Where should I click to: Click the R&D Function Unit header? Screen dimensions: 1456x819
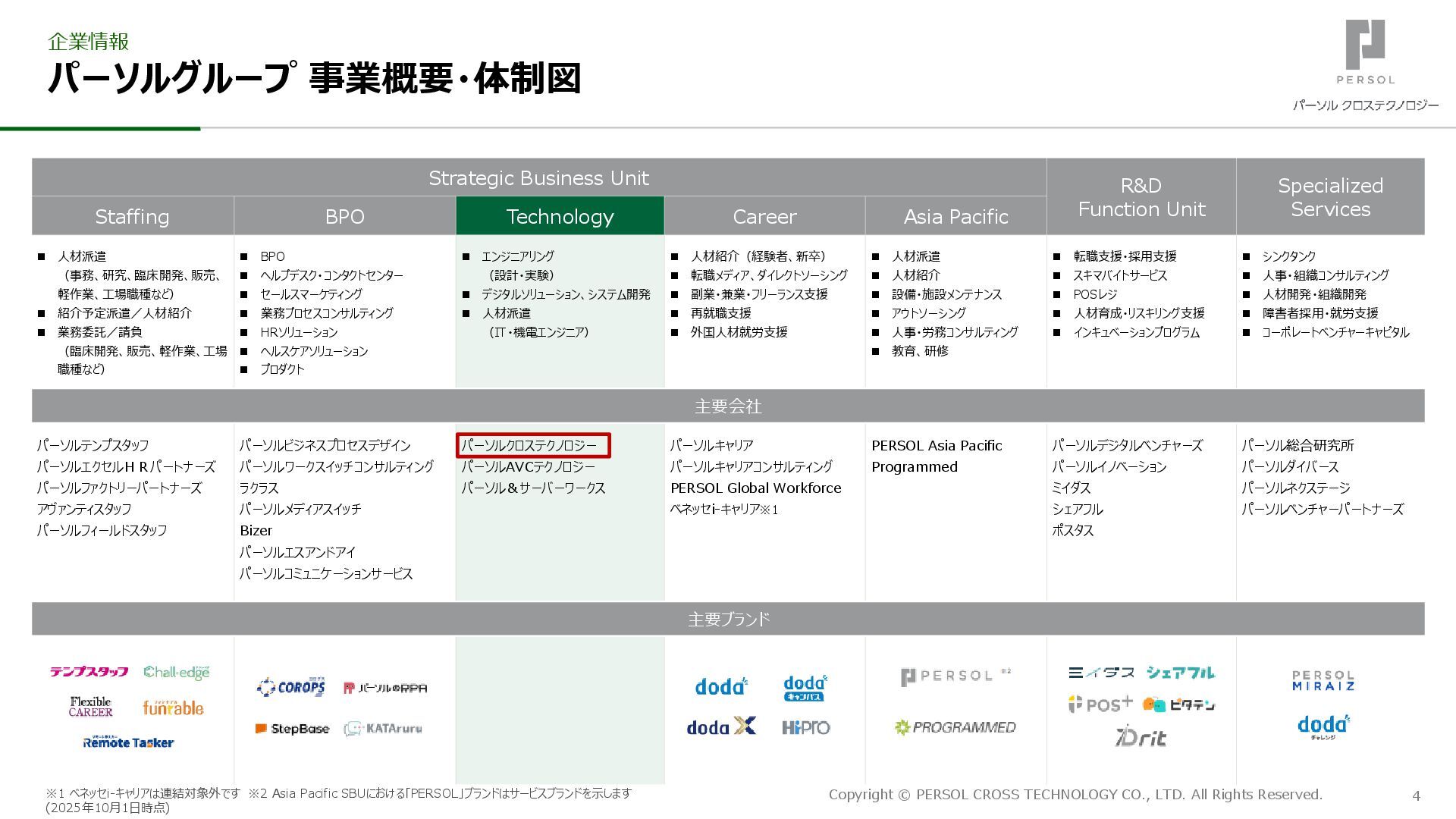(1141, 197)
